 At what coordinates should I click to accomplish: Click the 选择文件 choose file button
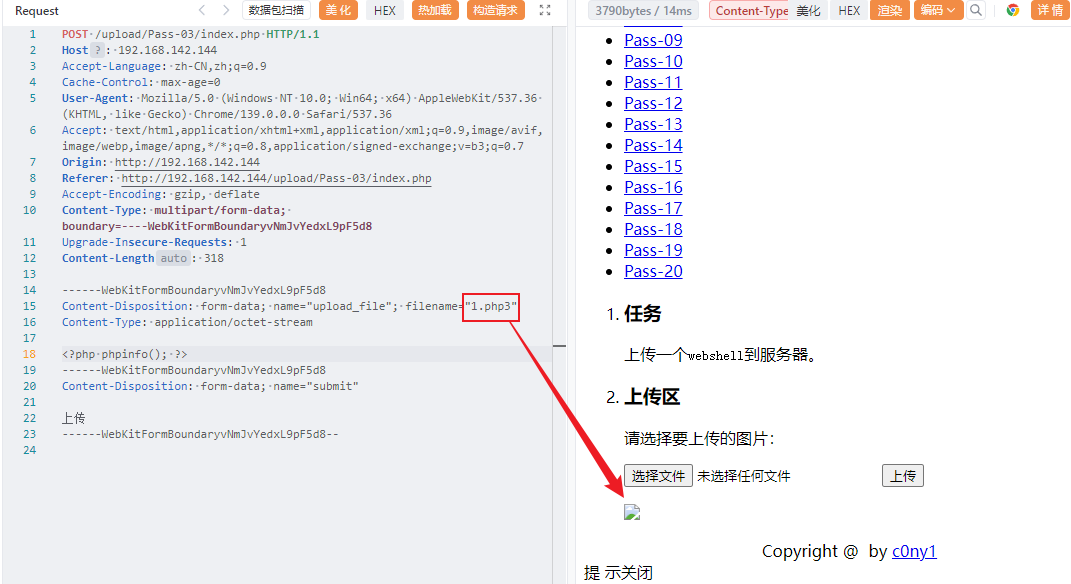658,476
